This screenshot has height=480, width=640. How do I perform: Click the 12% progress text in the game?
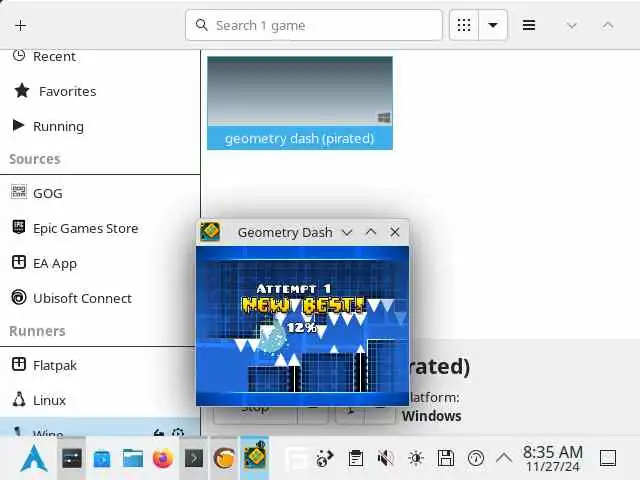tap(301, 327)
